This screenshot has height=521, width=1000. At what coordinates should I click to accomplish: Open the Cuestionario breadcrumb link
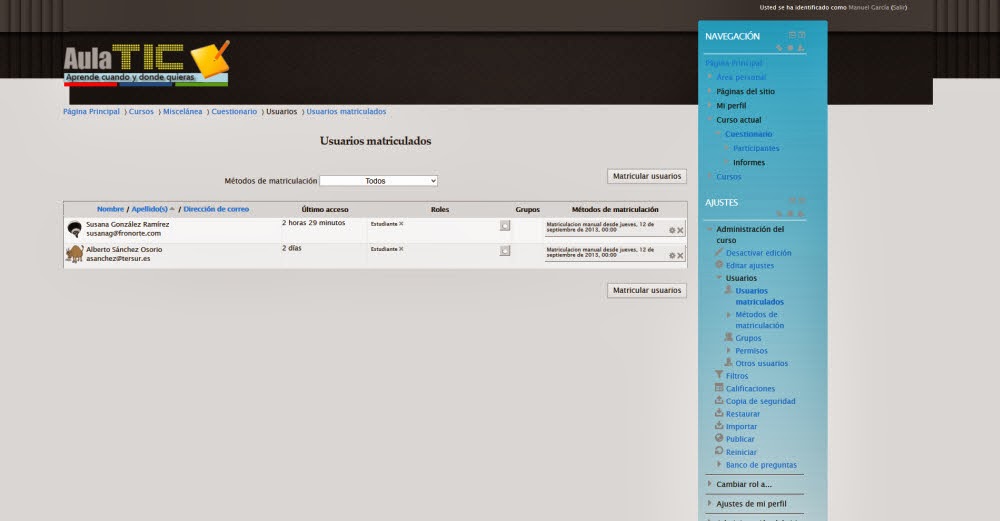(x=234, y=112)
